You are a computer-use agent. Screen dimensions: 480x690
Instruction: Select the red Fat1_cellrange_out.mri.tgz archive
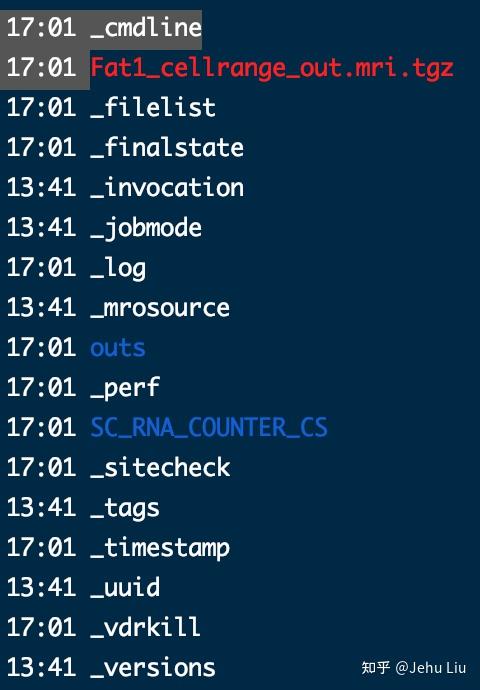click(x=272, y=68)
